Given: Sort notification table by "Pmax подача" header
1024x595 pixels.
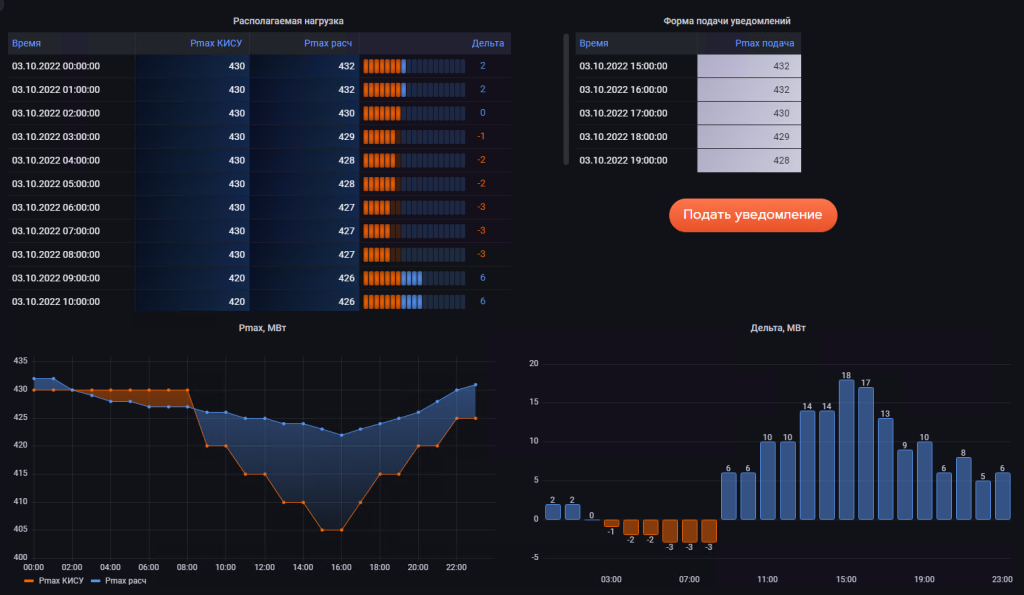Looking at the screenshot, I should point(764,43).
